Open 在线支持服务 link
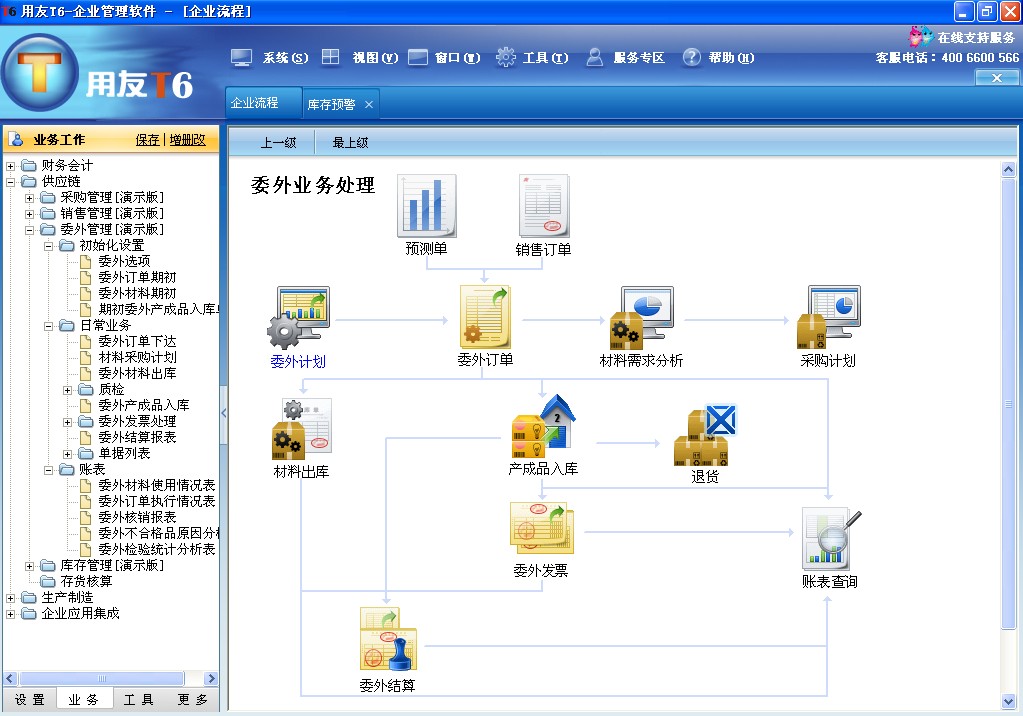This screenshot has height=716, width=1023. [976, 38]
